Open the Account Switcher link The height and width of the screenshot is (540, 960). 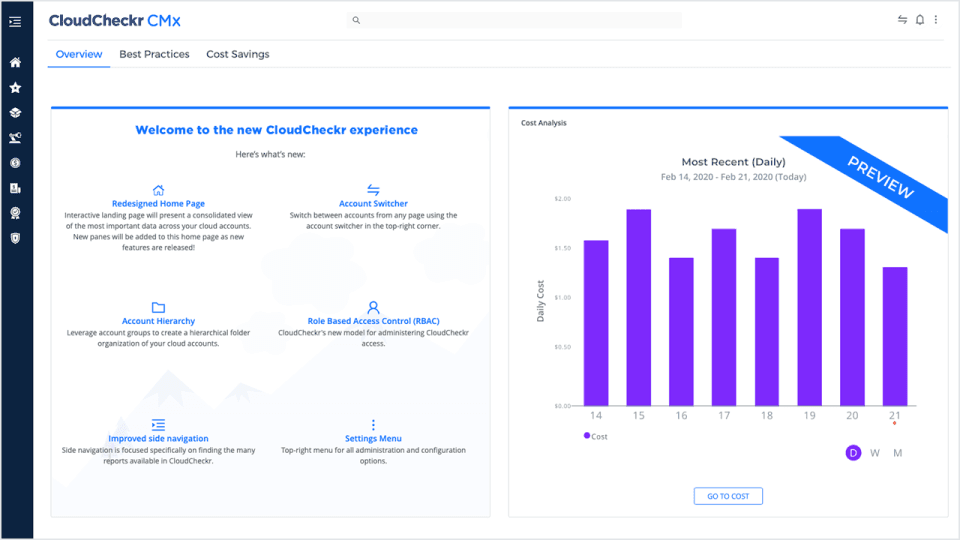pos(373,203)
